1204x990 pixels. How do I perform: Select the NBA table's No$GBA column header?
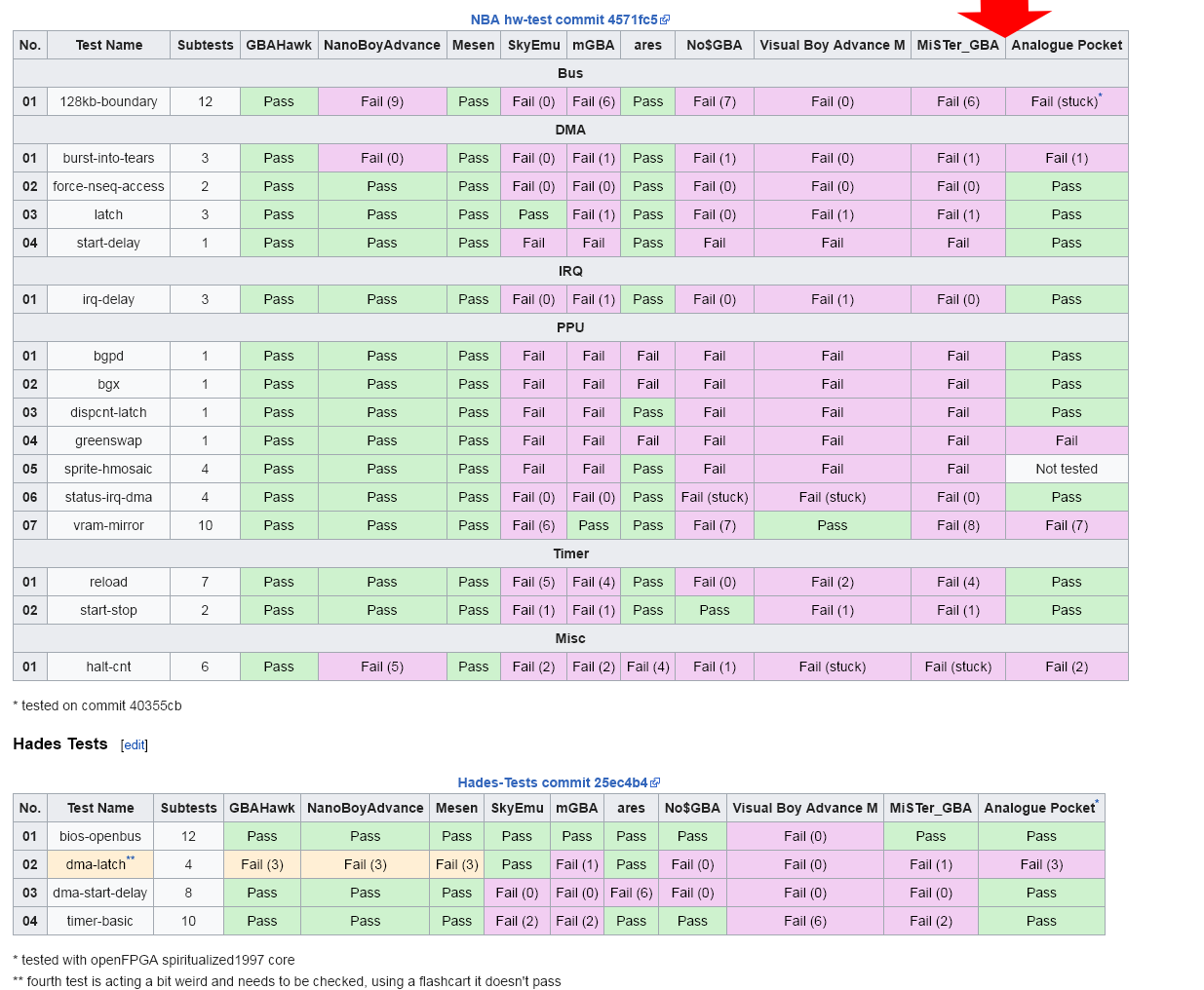coord(715,45)
